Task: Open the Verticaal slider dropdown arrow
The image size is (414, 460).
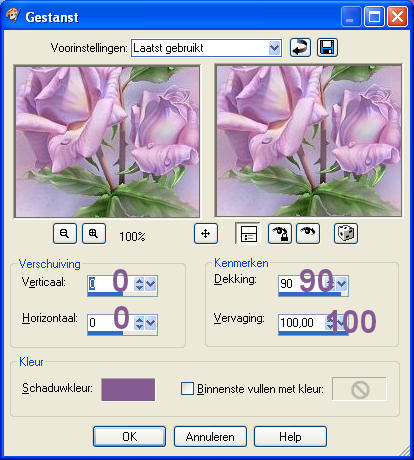Action: (x=151, y=284)
